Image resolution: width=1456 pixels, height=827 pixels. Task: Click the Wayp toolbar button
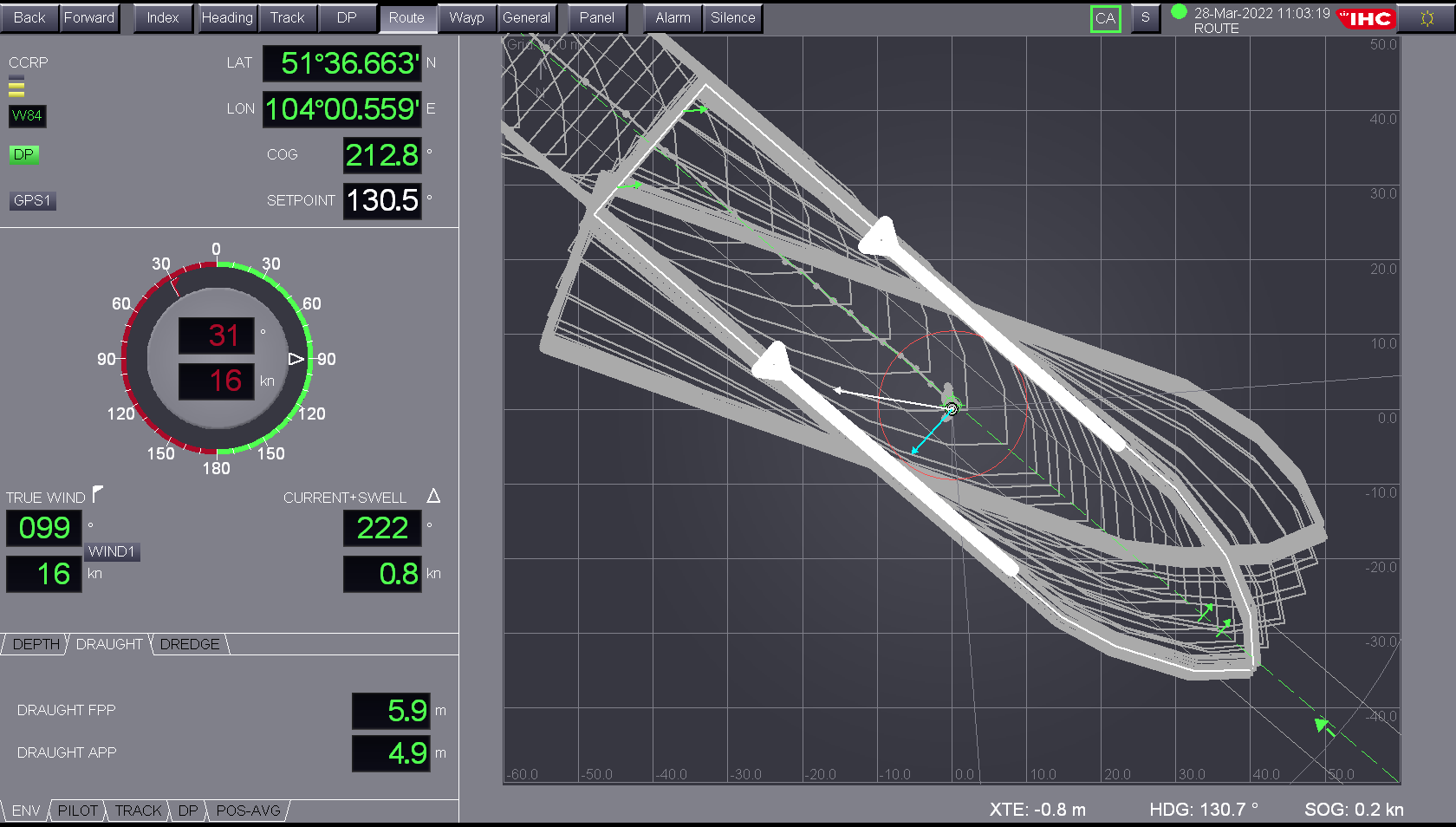pyautogui.click(x=466, y=17)
